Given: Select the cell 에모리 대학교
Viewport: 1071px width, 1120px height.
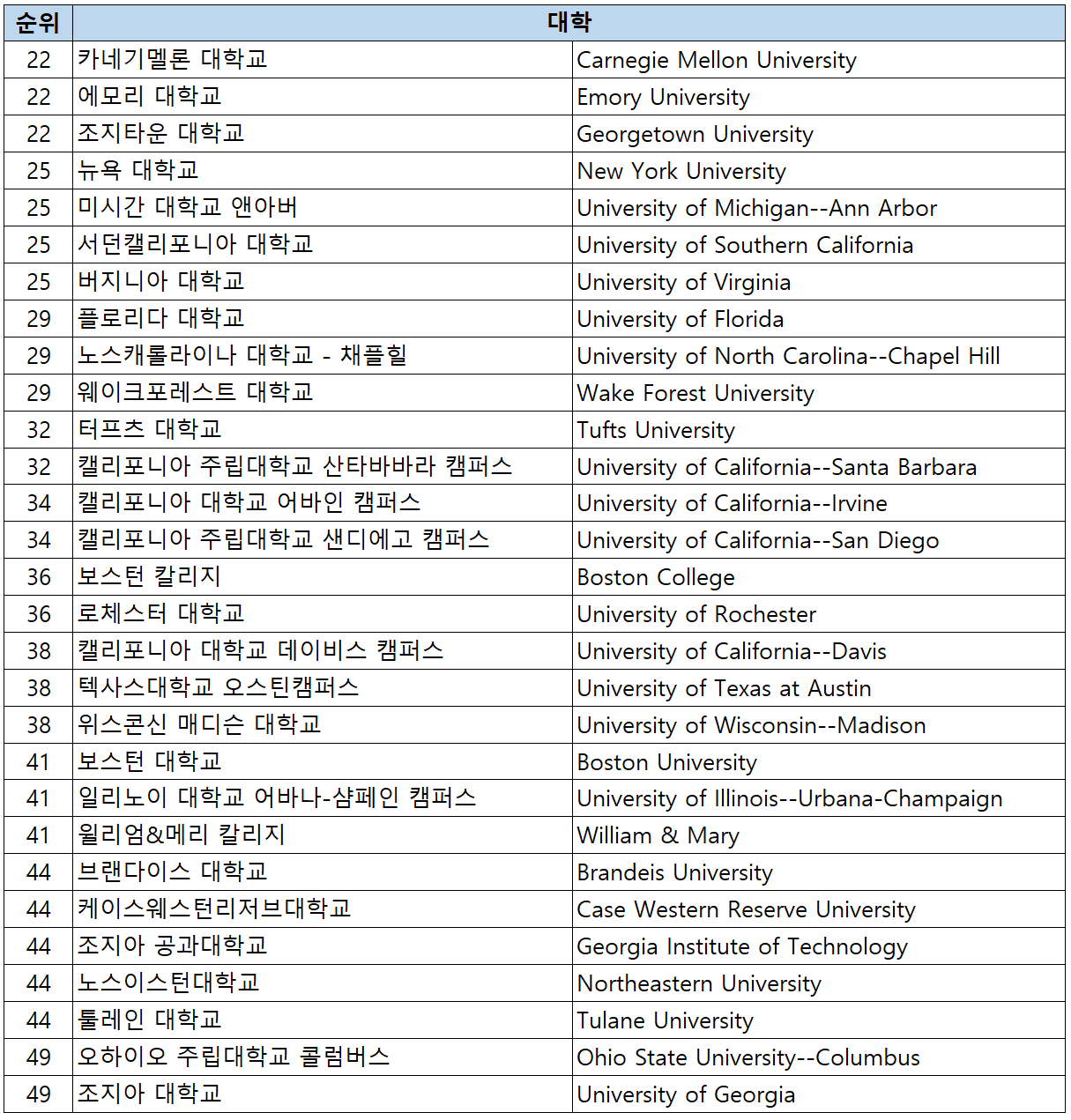Looking at the screenshot, I should [x=323, y=97].
